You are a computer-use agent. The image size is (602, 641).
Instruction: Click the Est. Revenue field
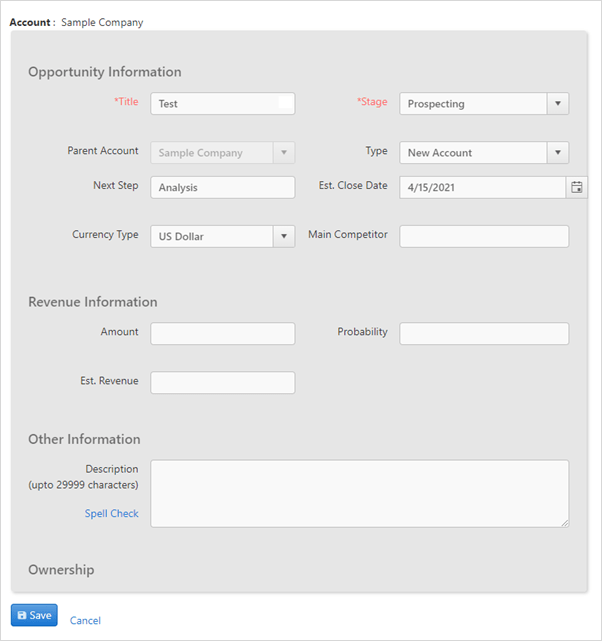point(223,383)
